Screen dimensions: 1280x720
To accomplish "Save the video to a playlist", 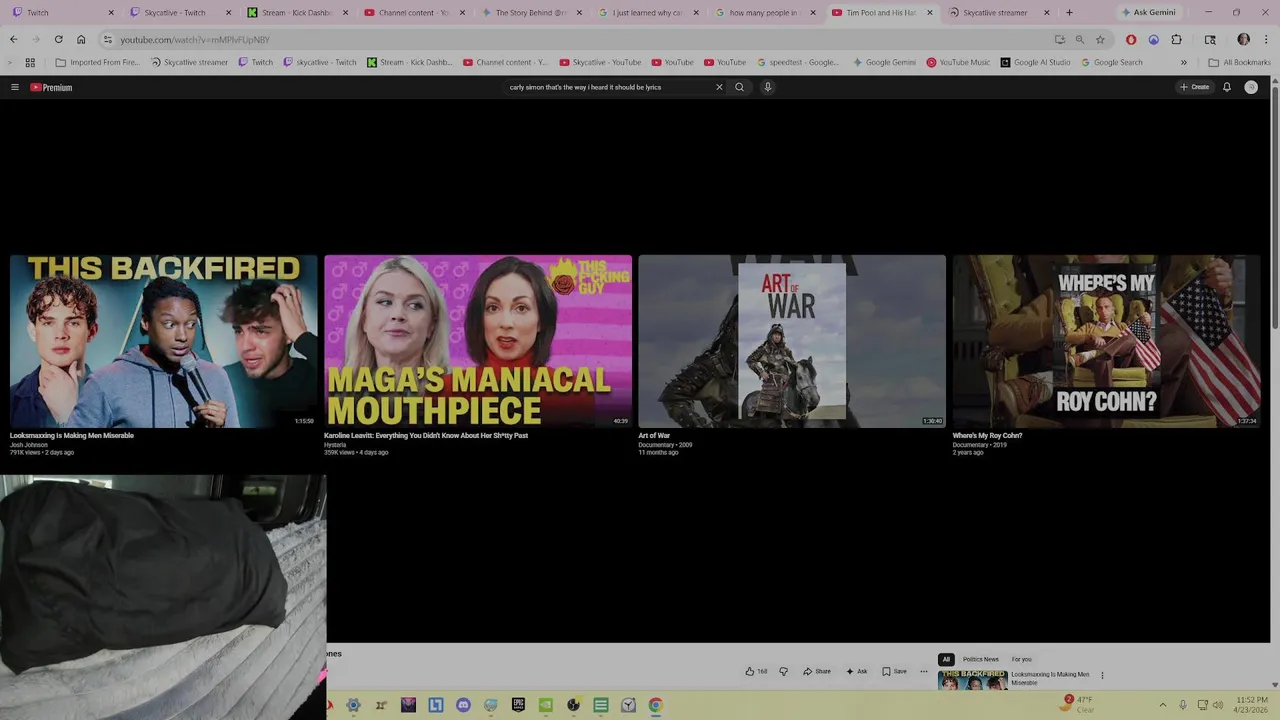I will click(x=894, y=671).
